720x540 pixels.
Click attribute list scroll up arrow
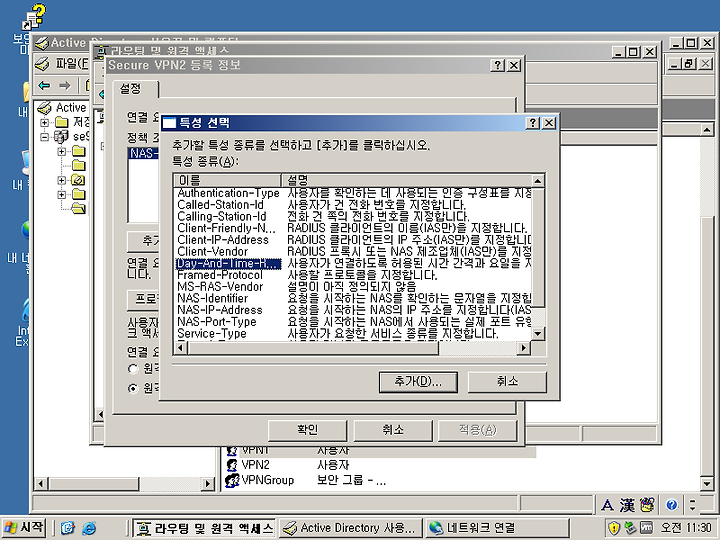click(538, 180)
